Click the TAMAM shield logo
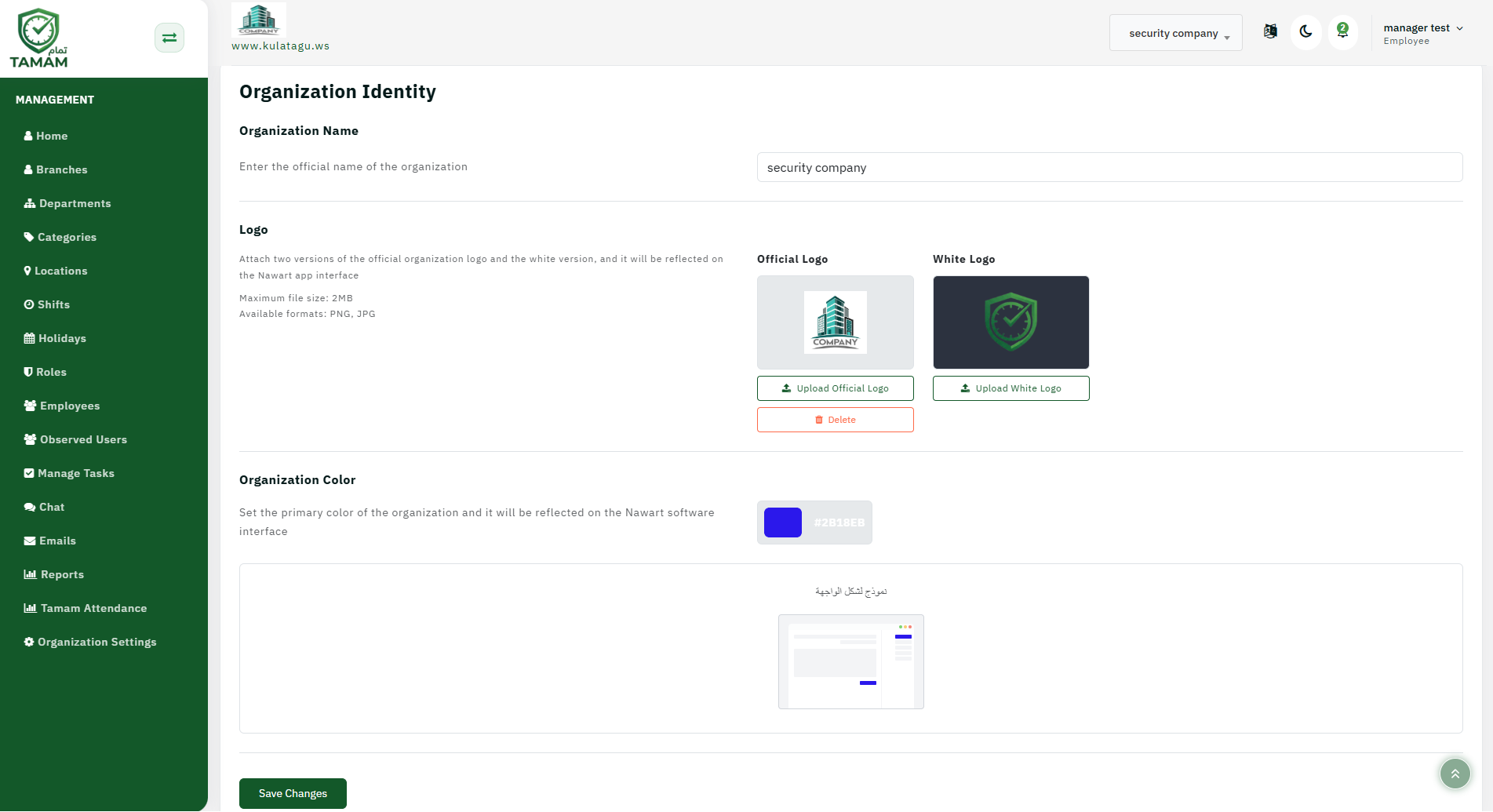The height and width of the screenshot is (812, 1493). coord(38,38)
